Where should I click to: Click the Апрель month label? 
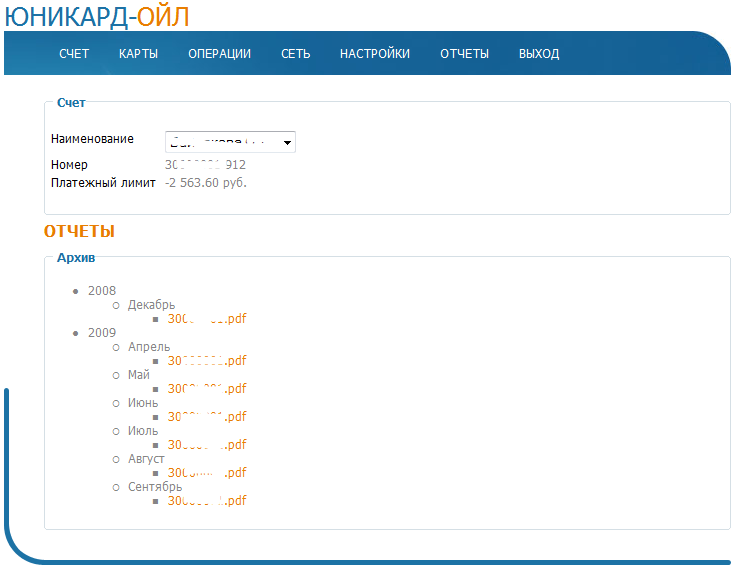tap(149, 347)
